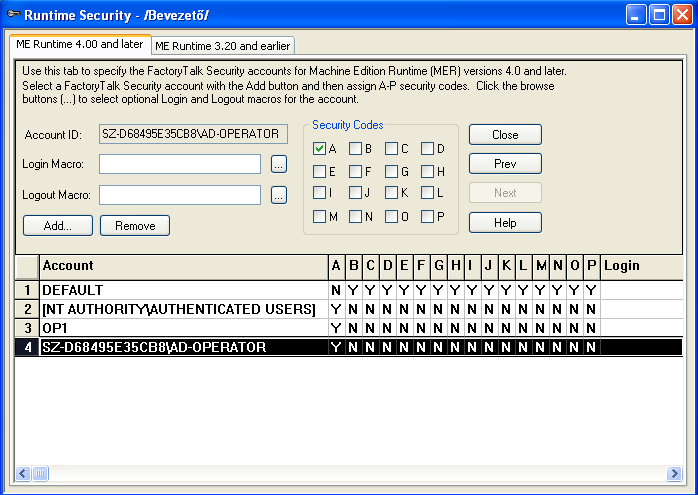Image resolution: width=698 pixels, height=495 pixels.
Task: Select SZ-D68495E35CB8\AD-OPERATOR row
Action: click(349, 347)
